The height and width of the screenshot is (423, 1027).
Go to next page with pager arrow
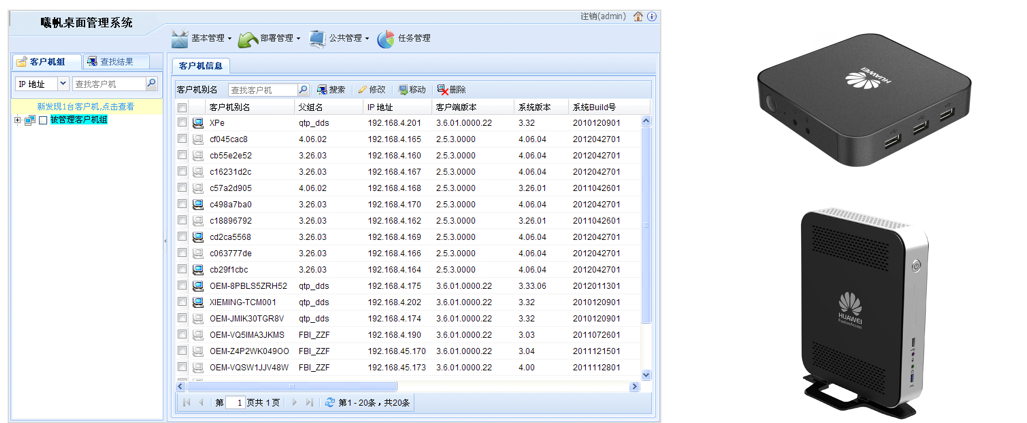pyautogui.click(x=295, y=402)
